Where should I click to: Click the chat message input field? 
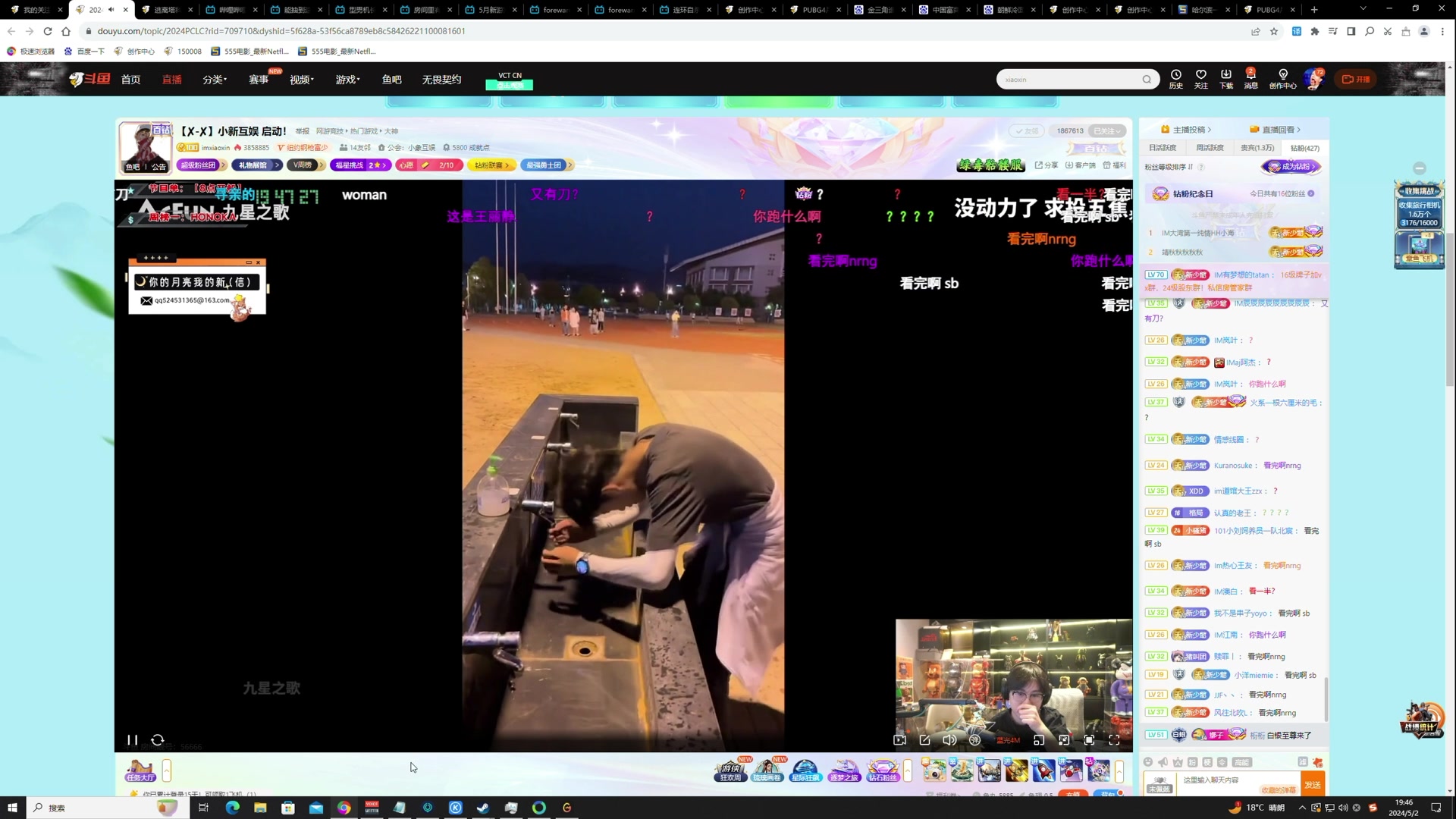[x=1221, y=780]
